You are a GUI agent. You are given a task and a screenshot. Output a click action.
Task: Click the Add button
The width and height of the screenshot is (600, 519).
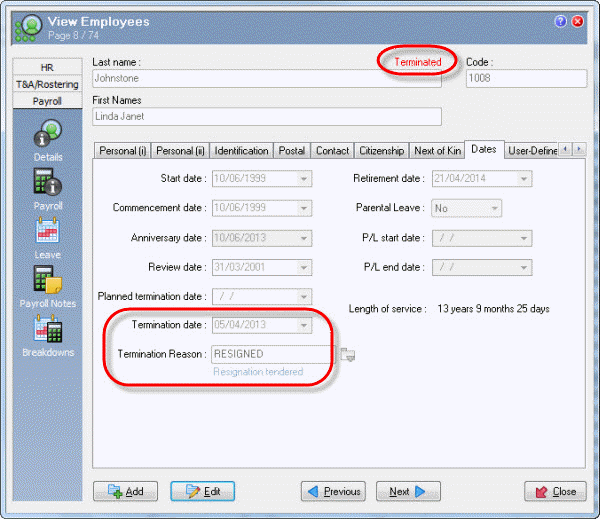coord(126,491)
